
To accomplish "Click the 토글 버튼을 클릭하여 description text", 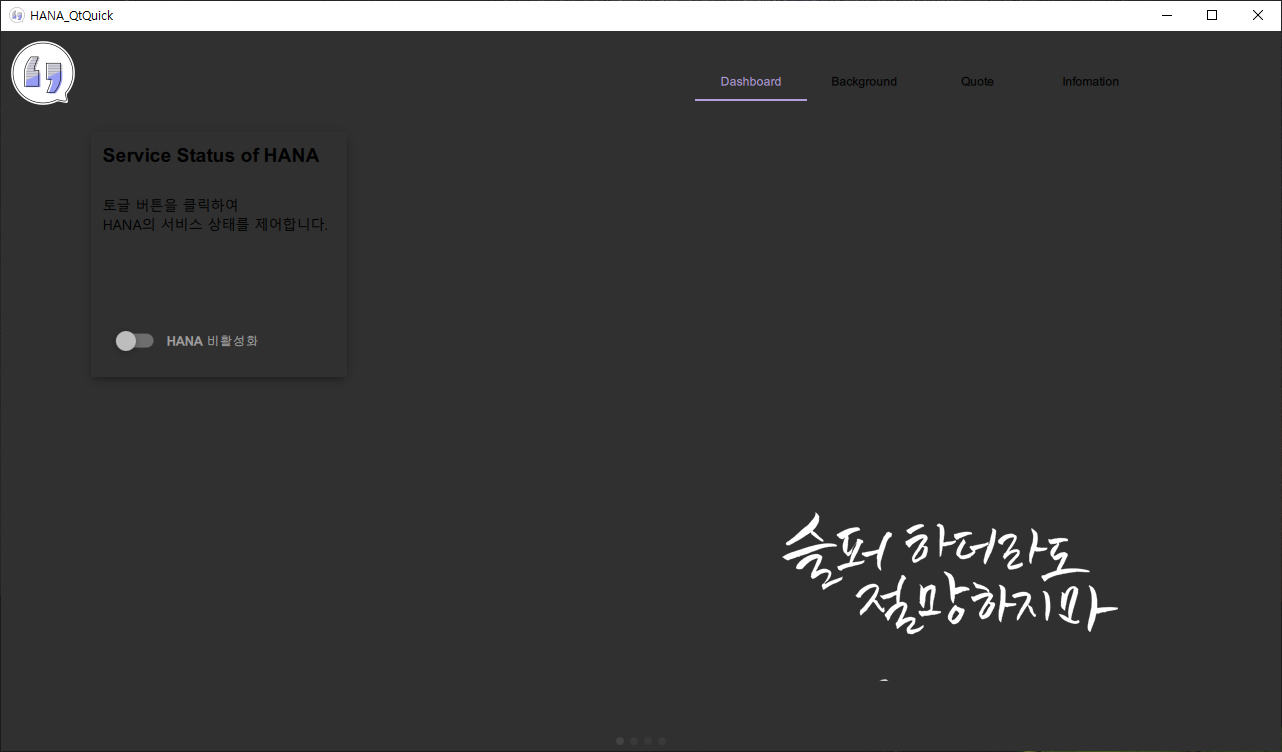I will coord(215,215).
